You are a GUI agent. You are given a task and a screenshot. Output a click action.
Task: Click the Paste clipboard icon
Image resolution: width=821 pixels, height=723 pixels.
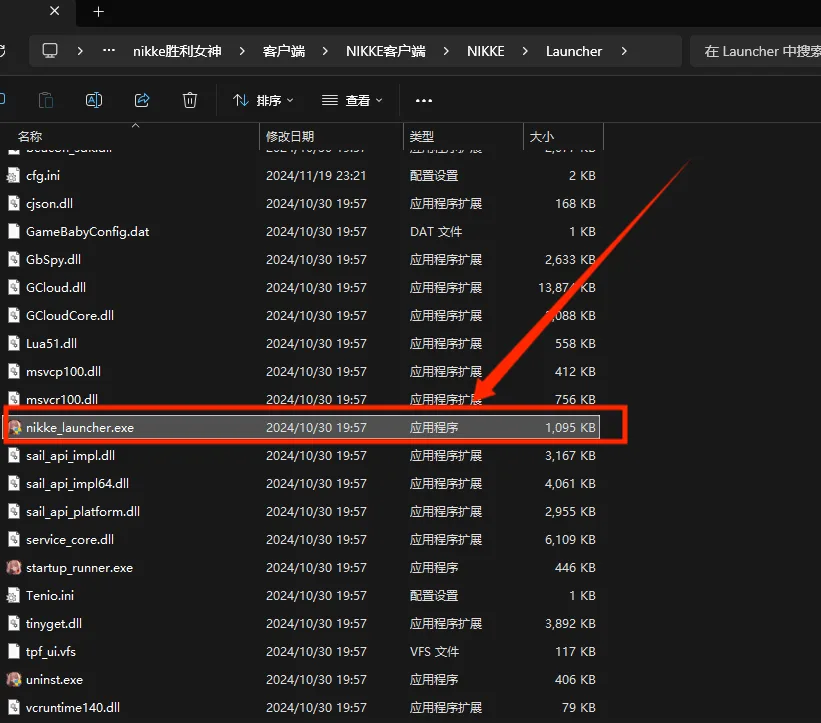point(46,100)
